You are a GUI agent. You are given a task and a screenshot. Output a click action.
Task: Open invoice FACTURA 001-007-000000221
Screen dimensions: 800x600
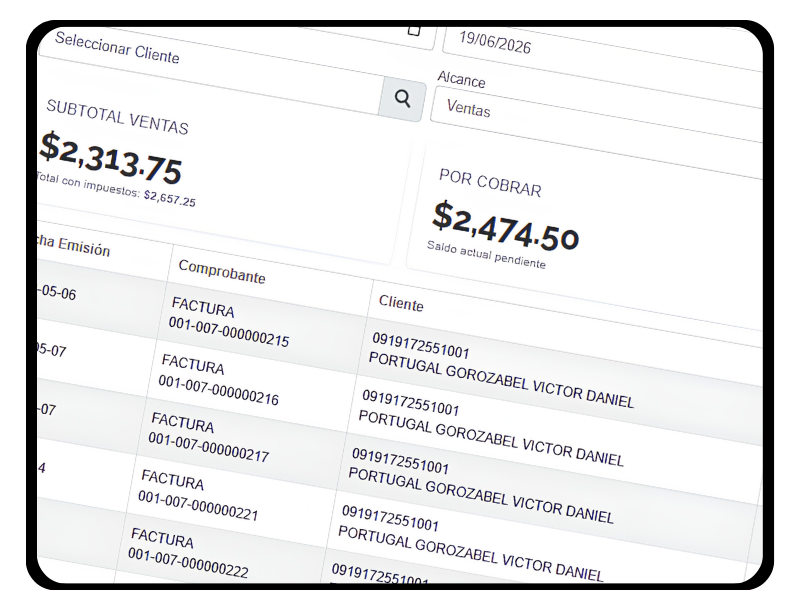click(198, 495)
